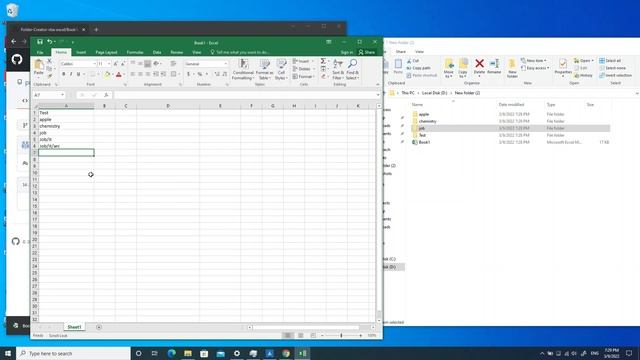Click 'Local Disk (D:)' in the address bar

434,93
